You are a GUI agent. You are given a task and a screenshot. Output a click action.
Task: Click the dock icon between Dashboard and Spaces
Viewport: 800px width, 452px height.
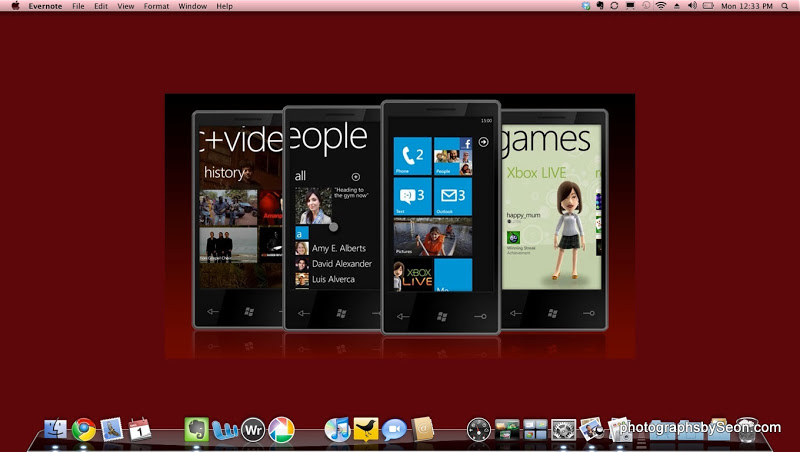(507, 429)
